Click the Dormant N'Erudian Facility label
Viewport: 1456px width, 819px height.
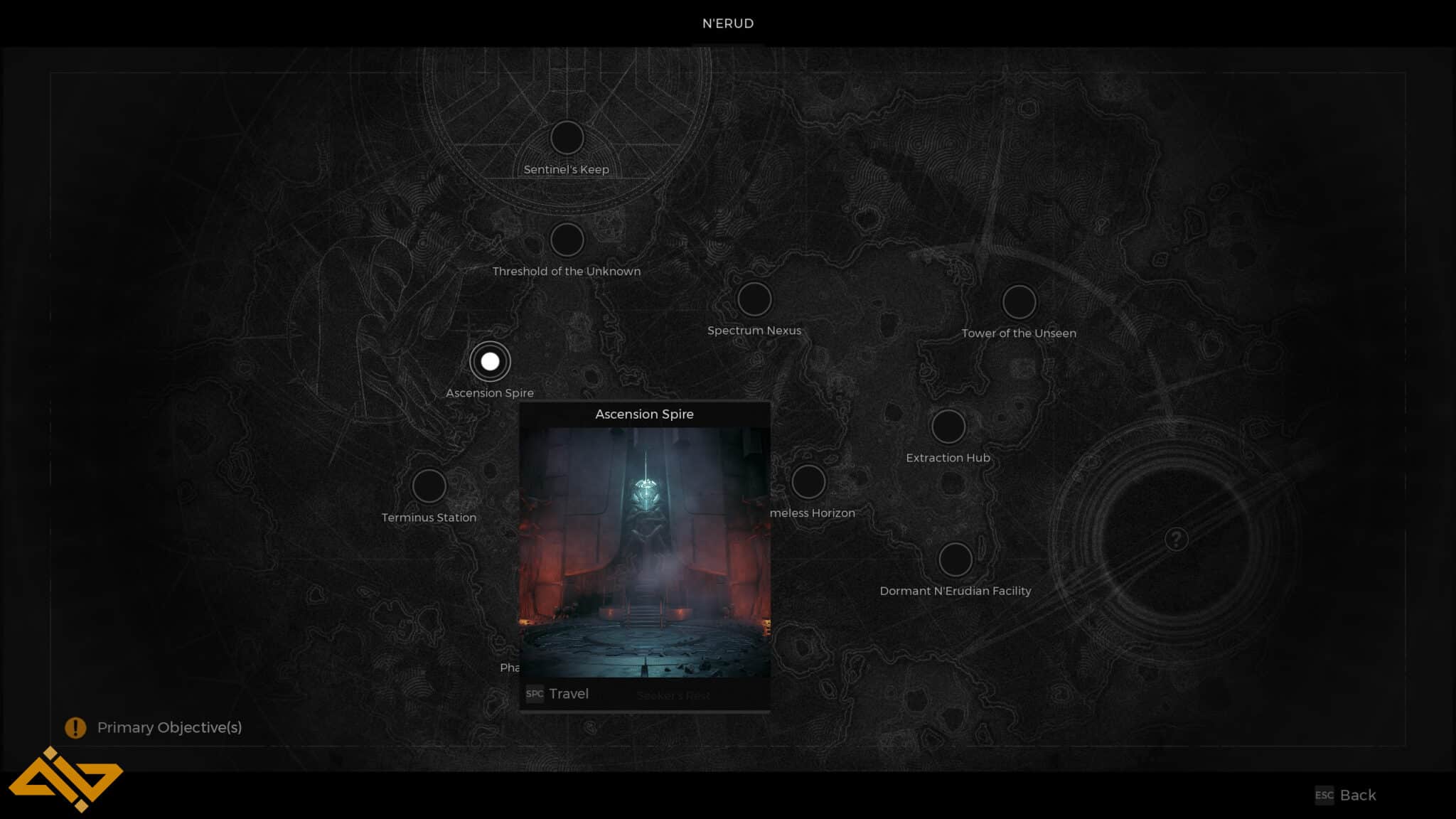[955, 591]
